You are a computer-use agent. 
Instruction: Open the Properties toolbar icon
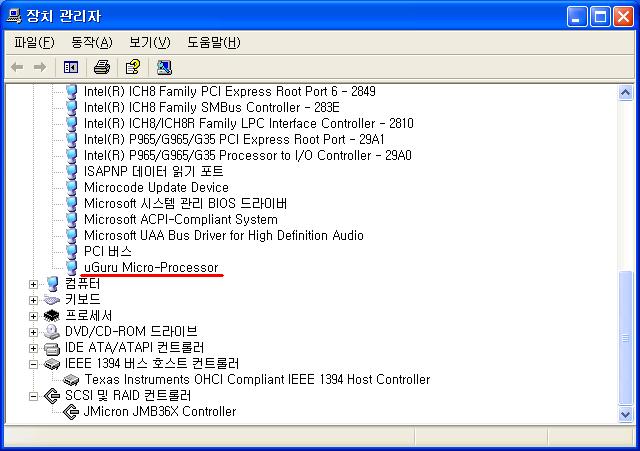pyautogui.click(x=133, y=67)
